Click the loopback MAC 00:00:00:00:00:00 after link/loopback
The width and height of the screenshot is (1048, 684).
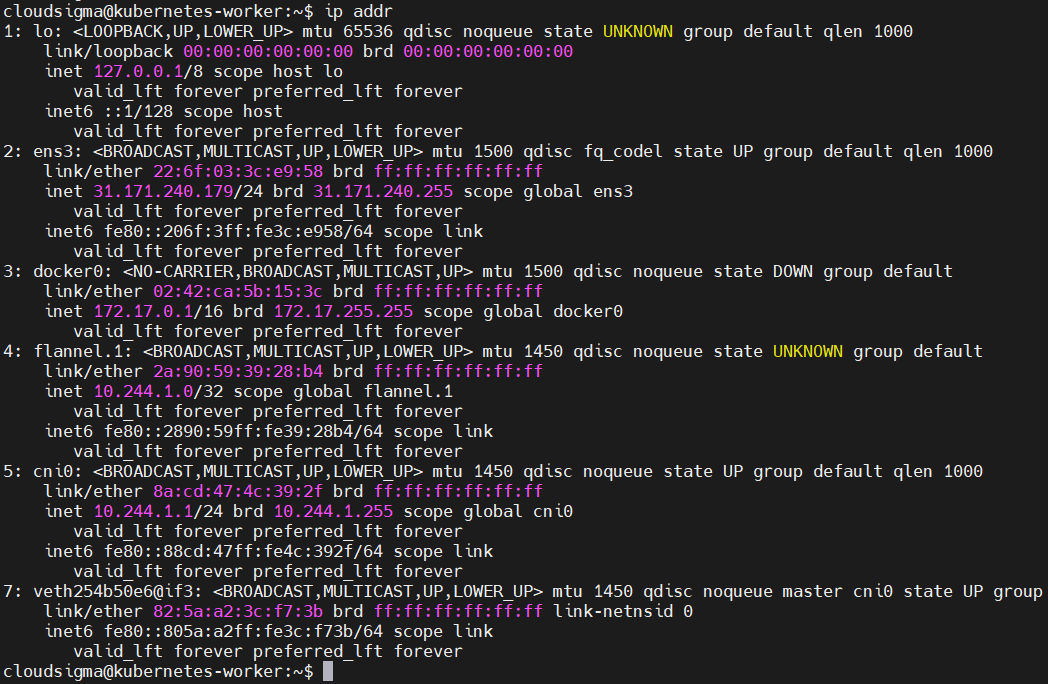268,51
